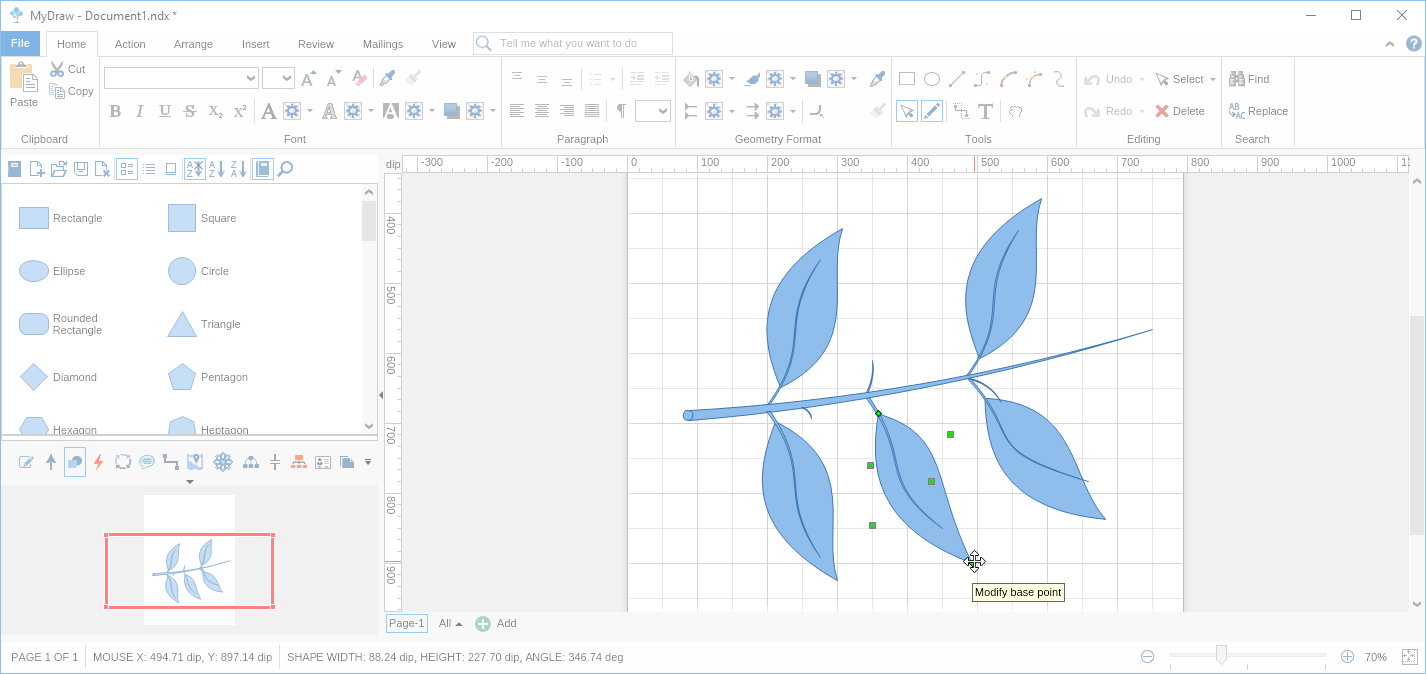1426x674 pixels.
Task: Click new library icon in library toolbar
Action: 37,169
